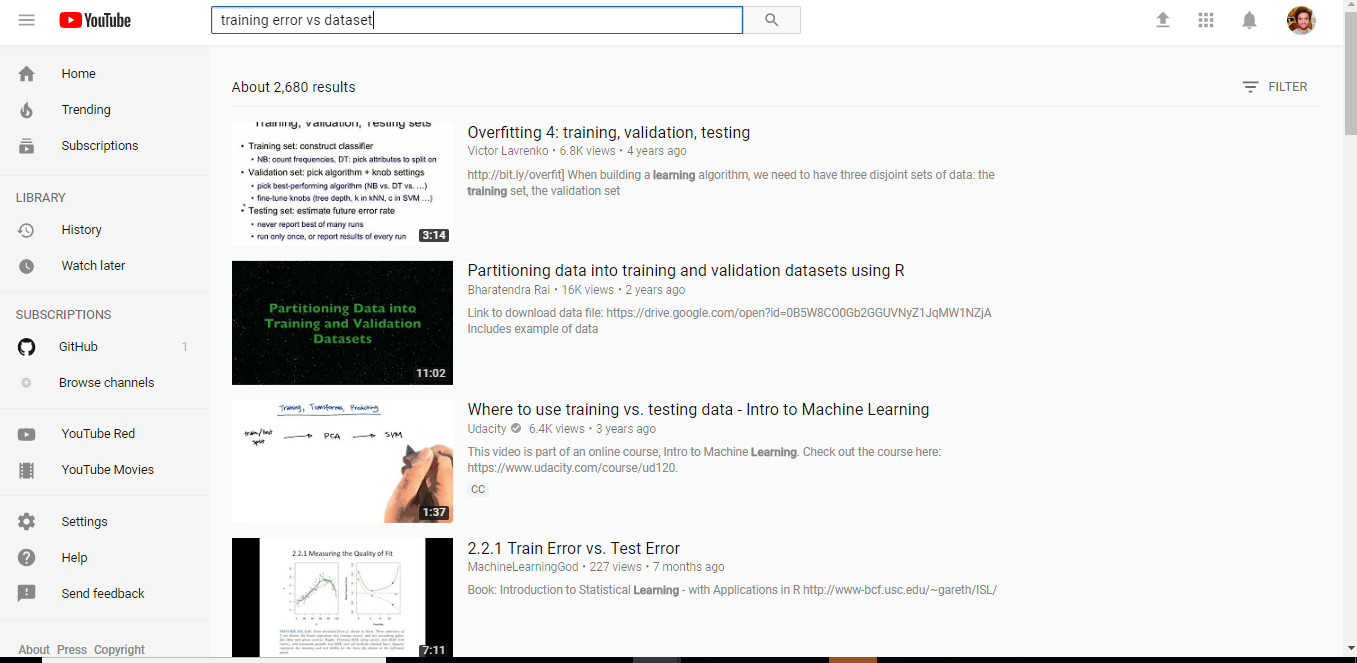Click the search magnifier button

tap(771, 20)
